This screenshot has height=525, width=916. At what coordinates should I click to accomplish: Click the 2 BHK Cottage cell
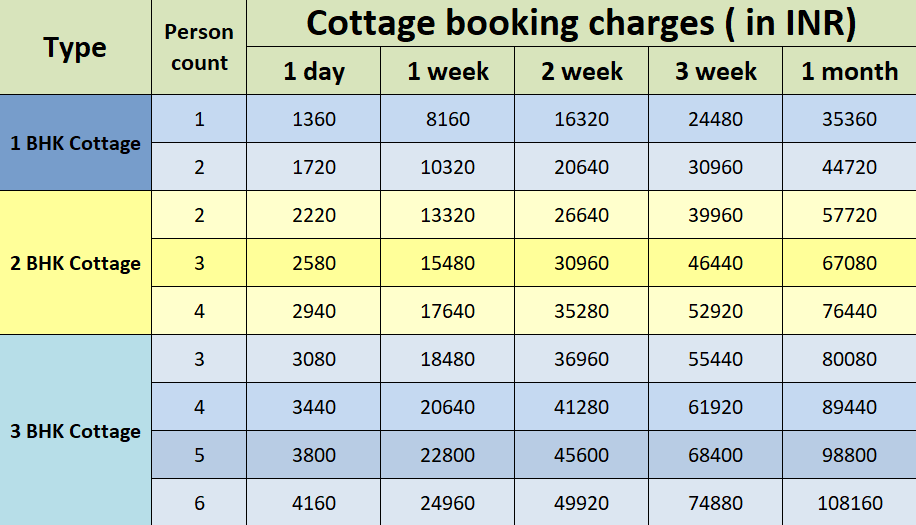[x=75, y=263]
